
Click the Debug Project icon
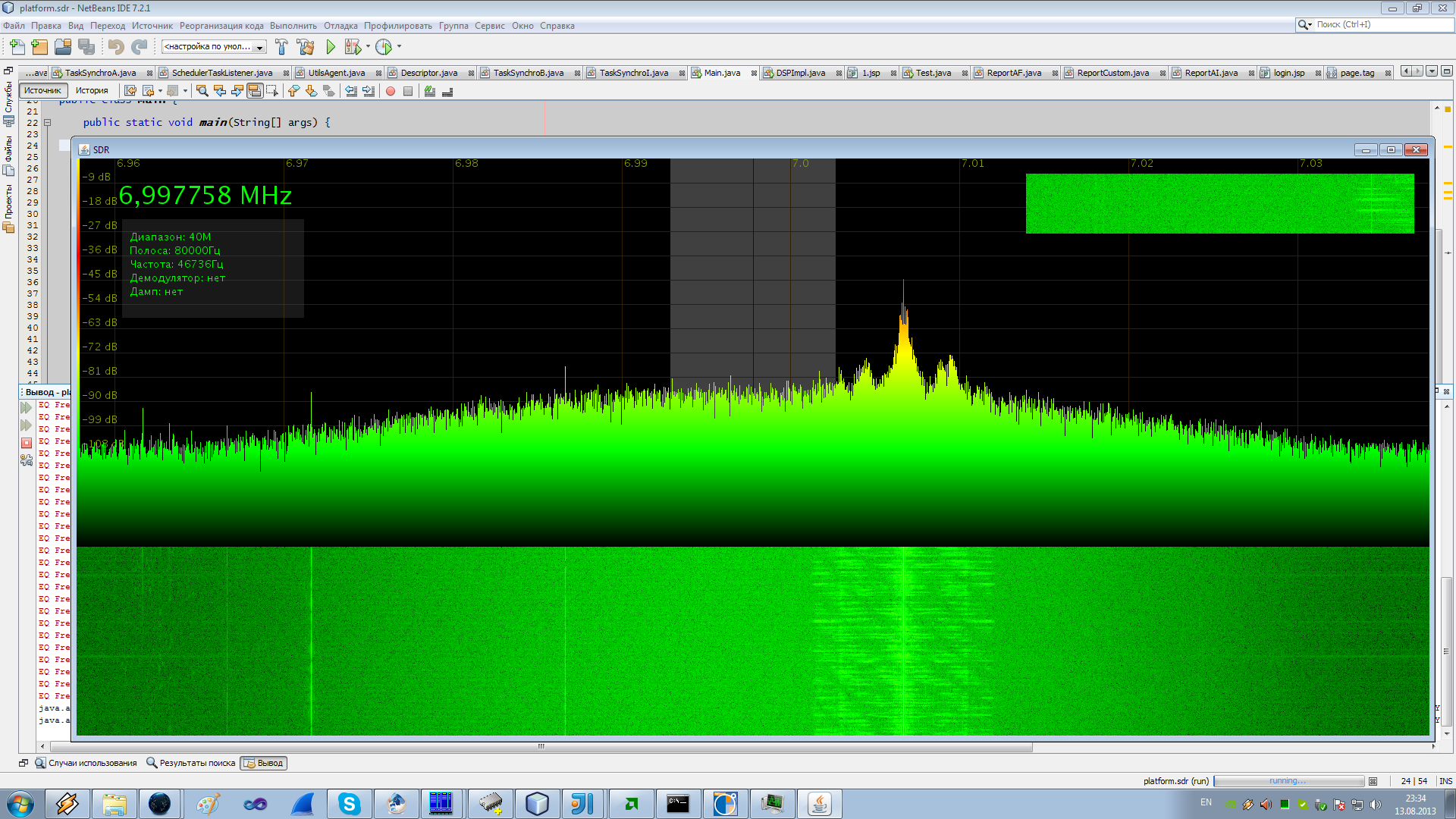click(x=353, y=47)
